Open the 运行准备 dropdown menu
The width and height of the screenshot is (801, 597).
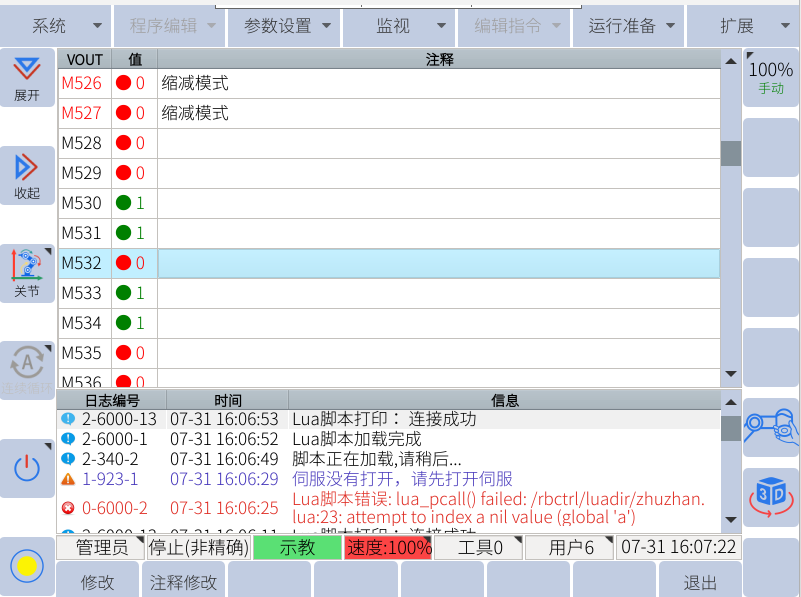pyautogui.click(x=630, y=26)
